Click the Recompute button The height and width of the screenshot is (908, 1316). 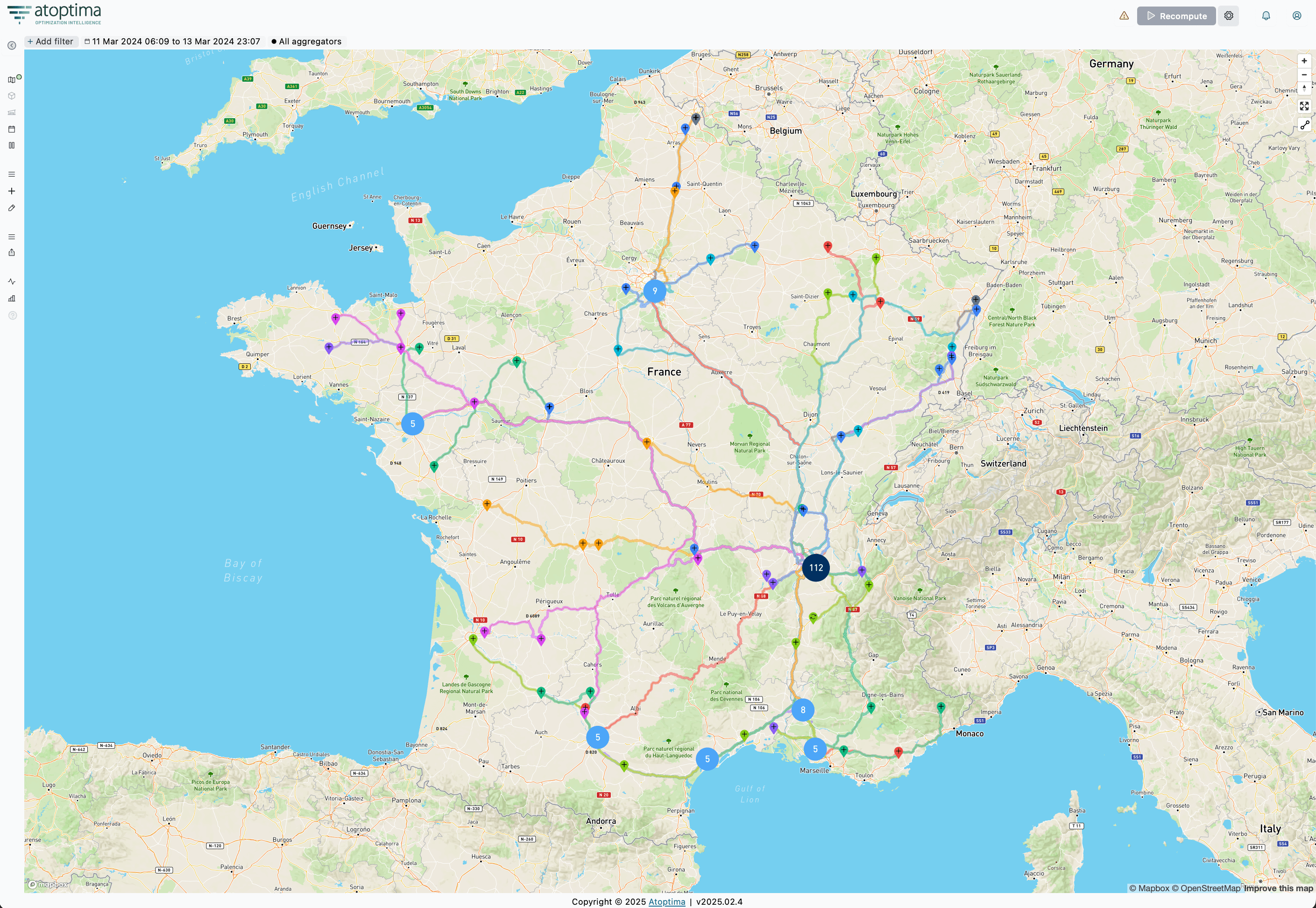coord(1176,16)
